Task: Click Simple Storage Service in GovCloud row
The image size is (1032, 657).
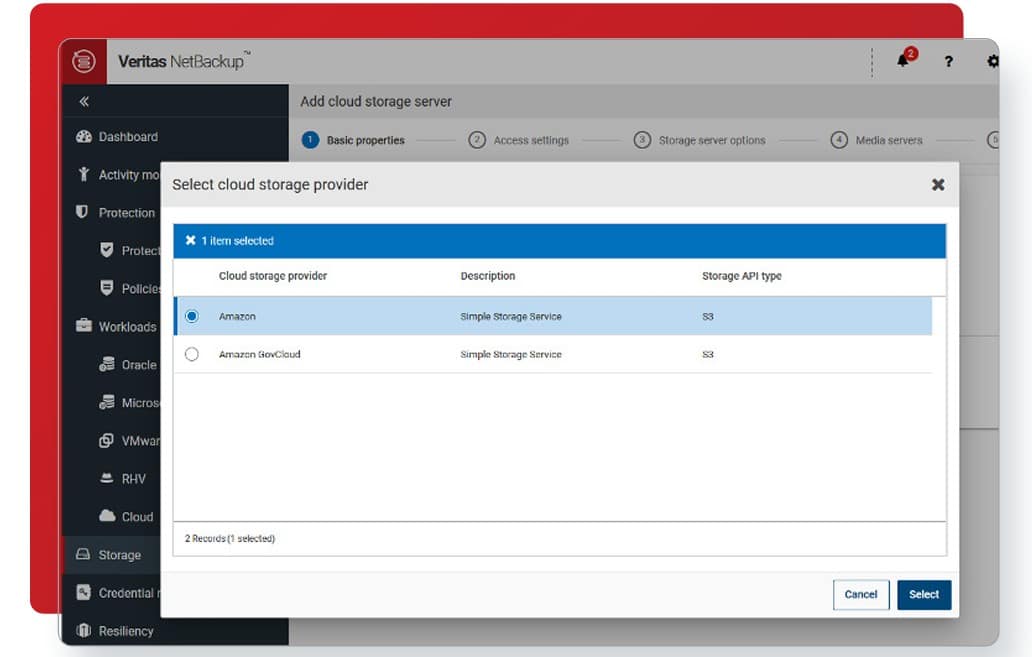Action: [511, 354]
